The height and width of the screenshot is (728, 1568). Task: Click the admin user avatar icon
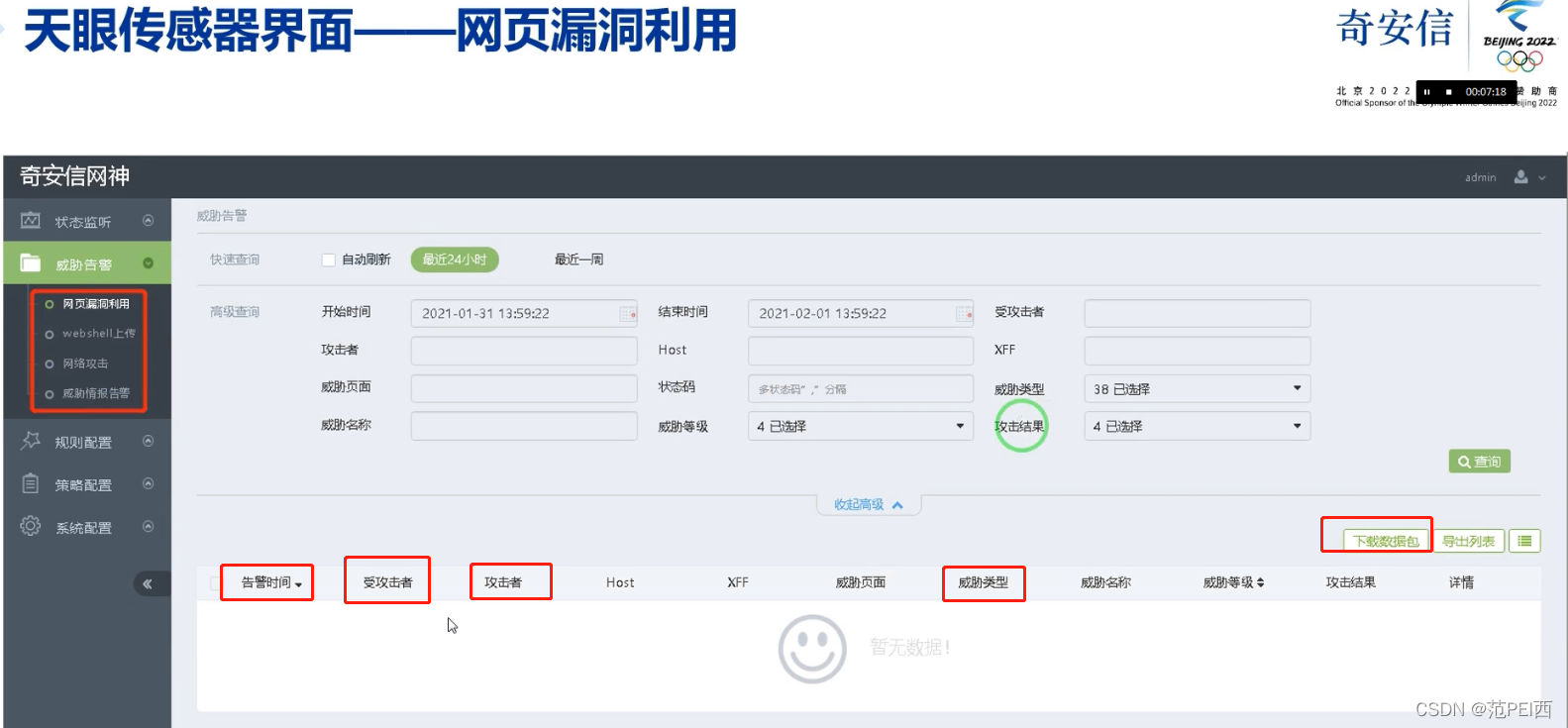1520,177
